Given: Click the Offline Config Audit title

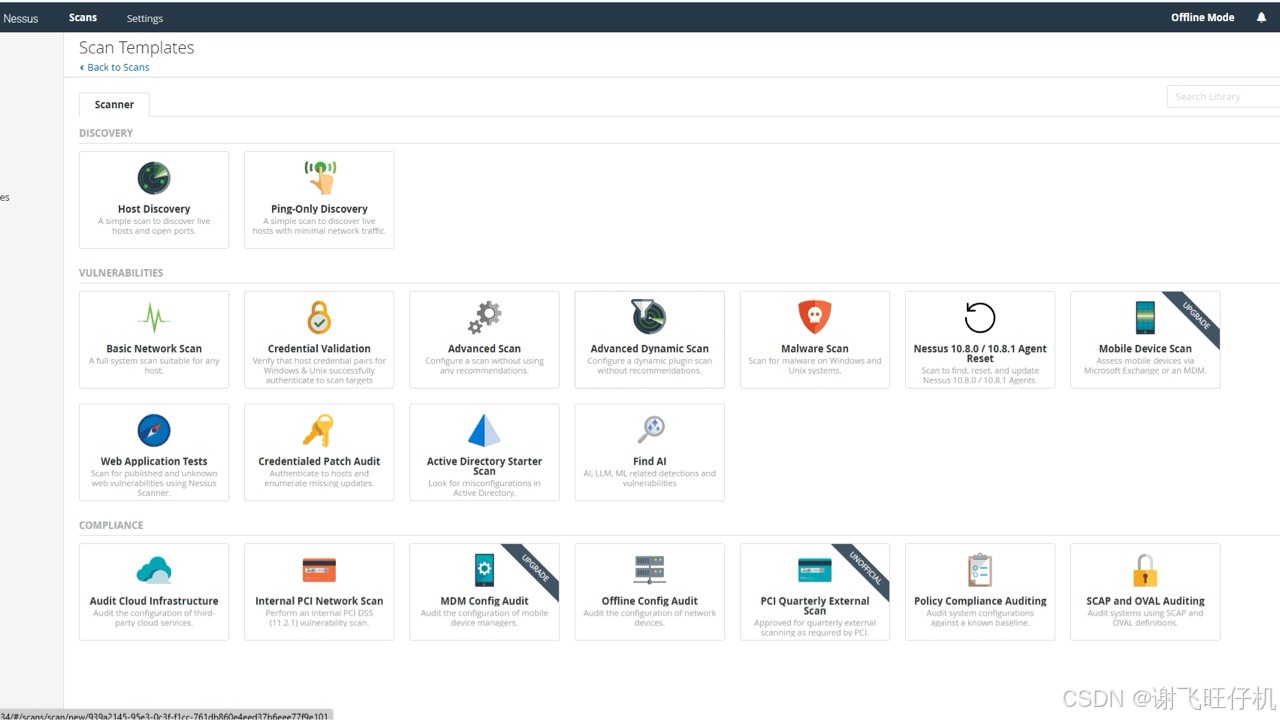Looking at the screenshot, I should click(x=650, y=601).
